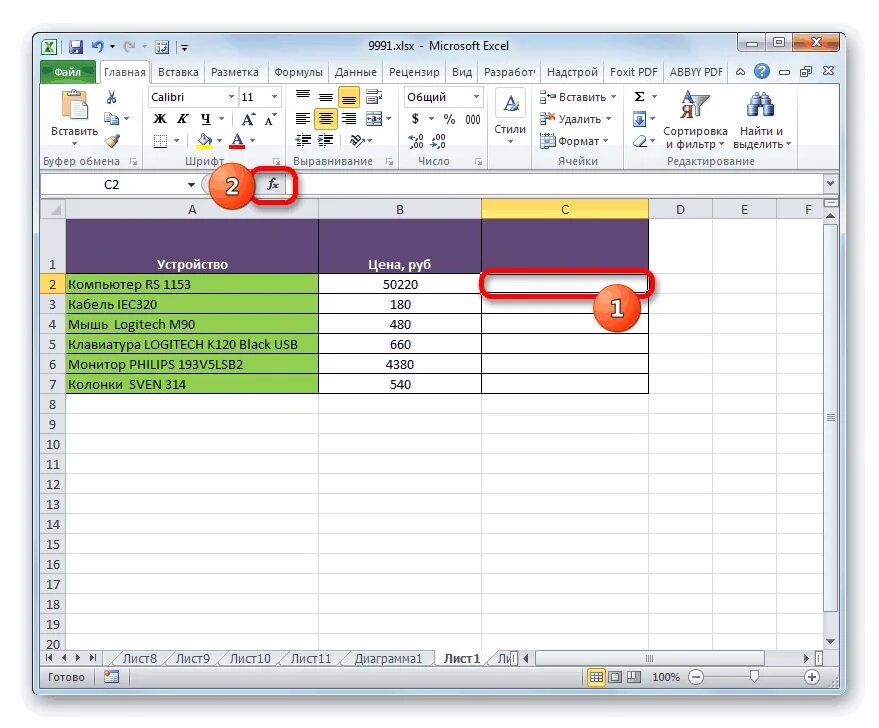This screenshot has width=879, height=728.
Task: Apply currency $ number format
Action: [415, 119]
